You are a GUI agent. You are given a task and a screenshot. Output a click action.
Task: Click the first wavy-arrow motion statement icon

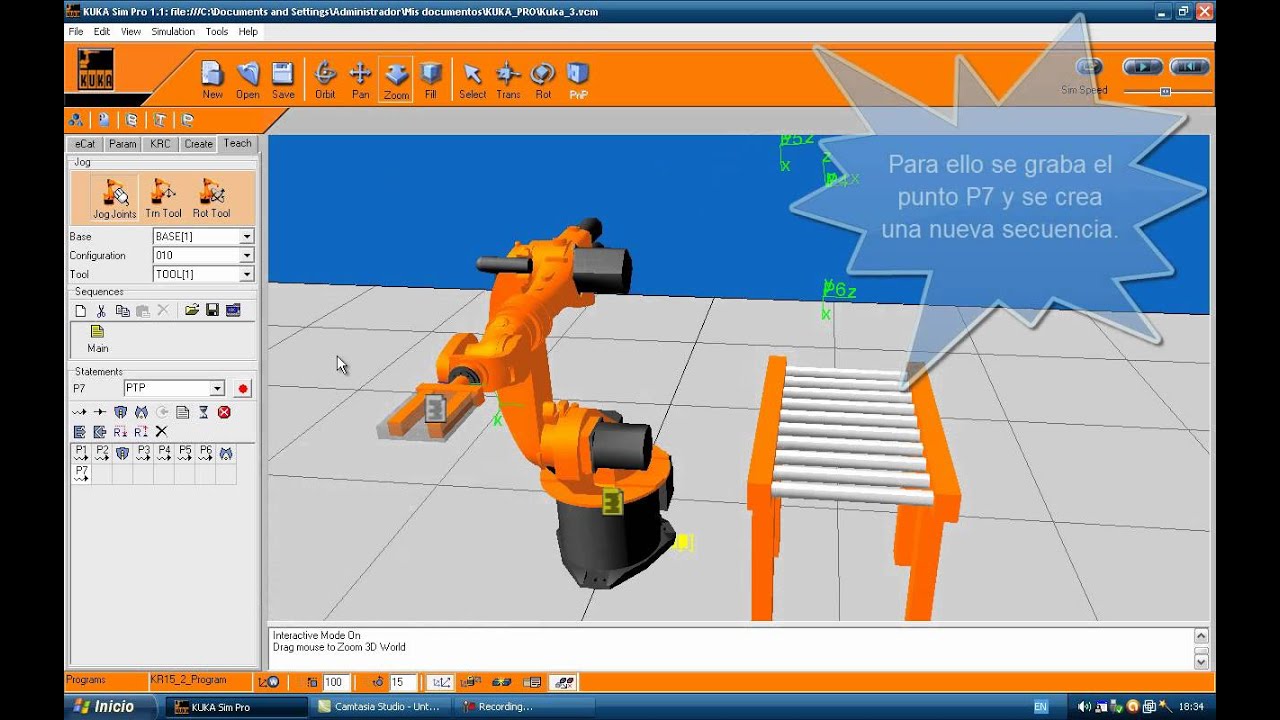[79, 412]
